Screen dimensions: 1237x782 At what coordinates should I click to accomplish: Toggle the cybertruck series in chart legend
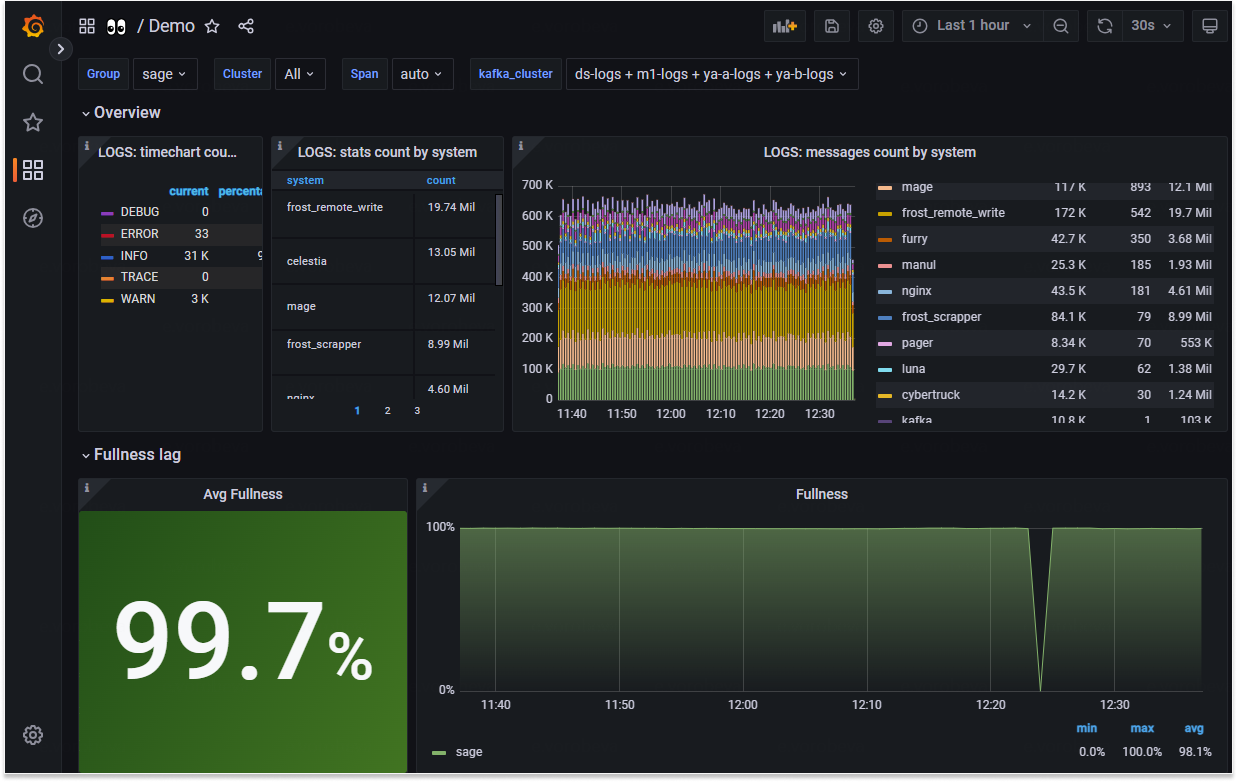(930, 395)
